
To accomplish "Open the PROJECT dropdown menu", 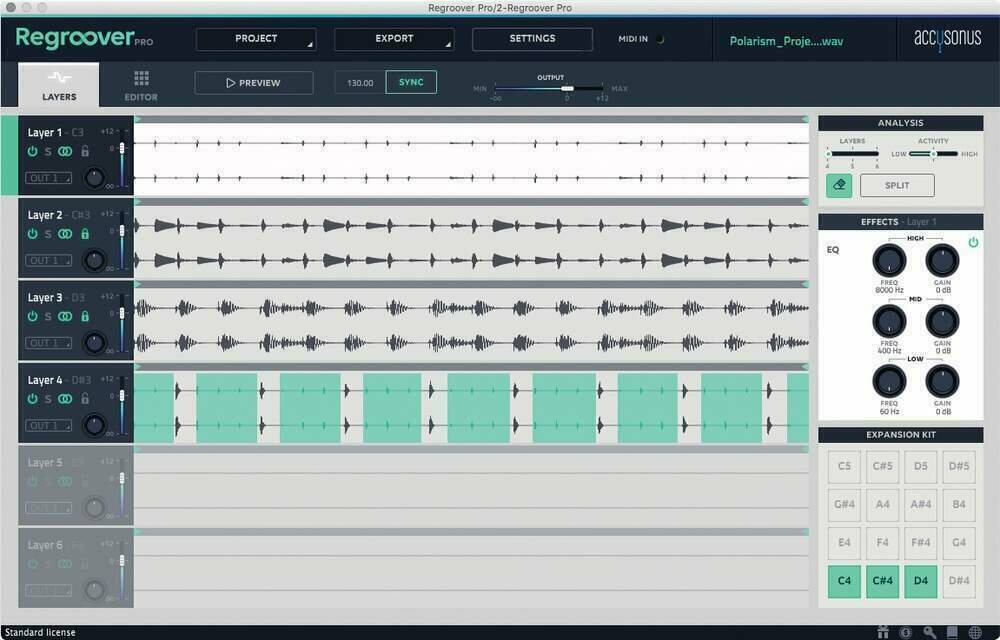I will coord(256,38).
